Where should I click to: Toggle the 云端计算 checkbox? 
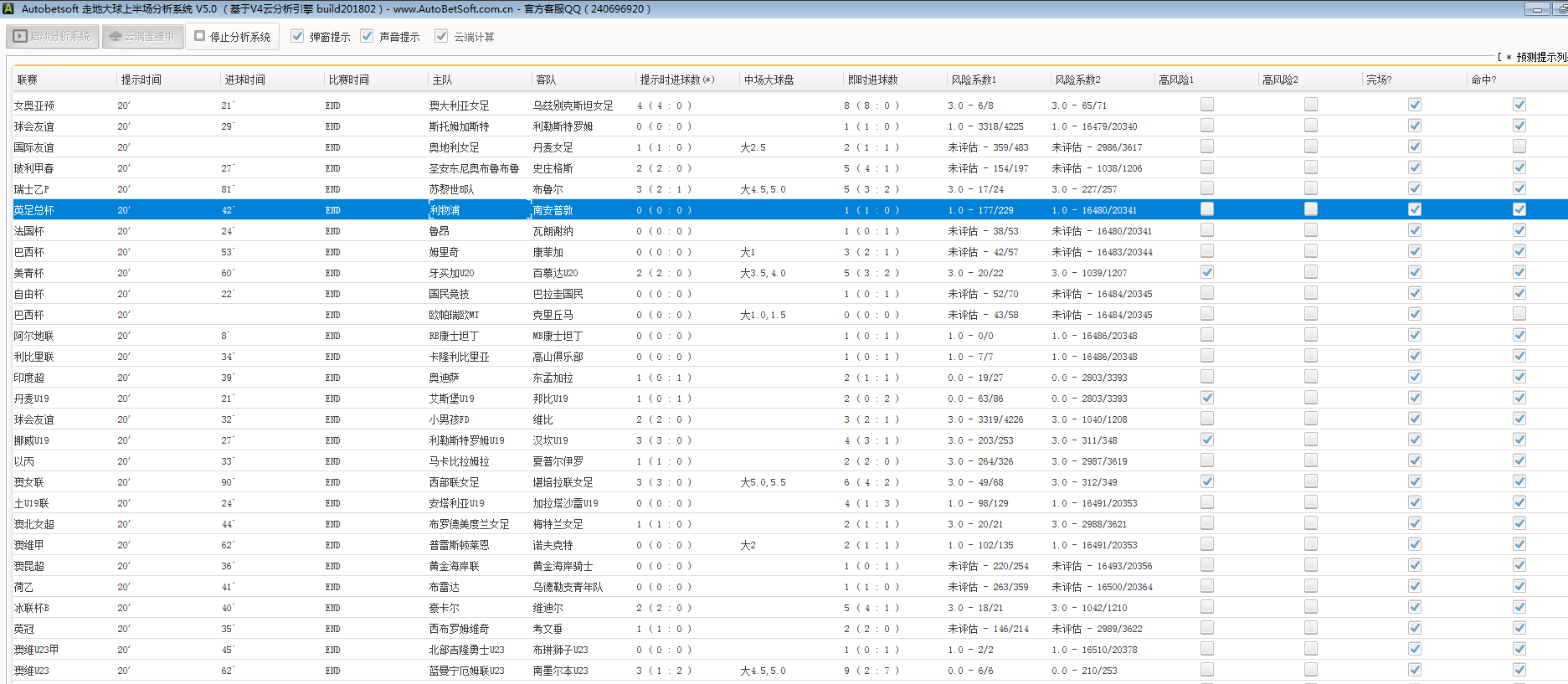pos(441,36)
